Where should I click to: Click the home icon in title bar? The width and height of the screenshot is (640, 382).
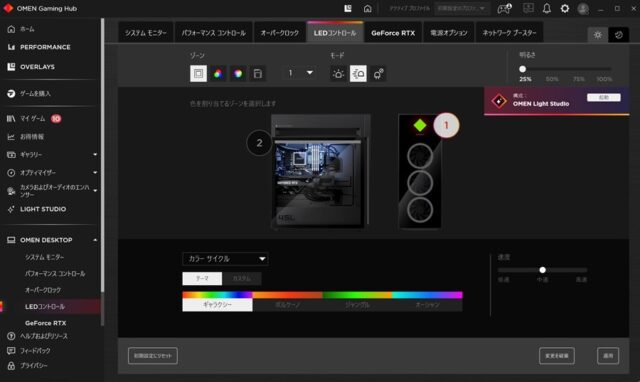pyautogui.click(x=367, y=8)
